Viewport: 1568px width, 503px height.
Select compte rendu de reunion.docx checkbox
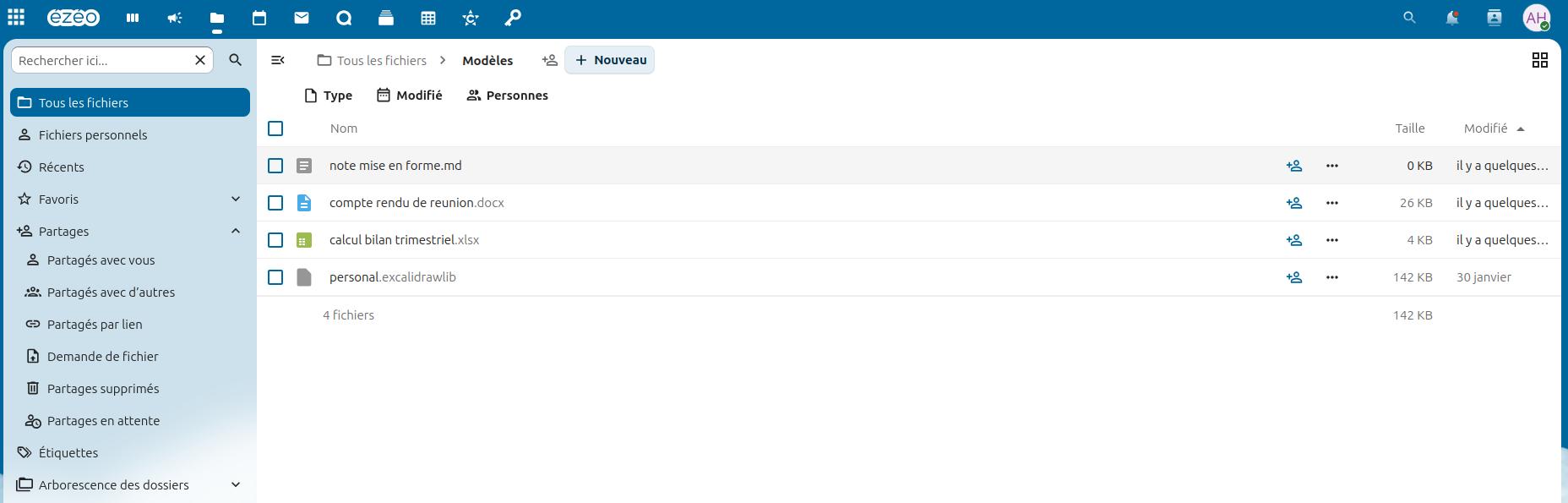[275, 203]
